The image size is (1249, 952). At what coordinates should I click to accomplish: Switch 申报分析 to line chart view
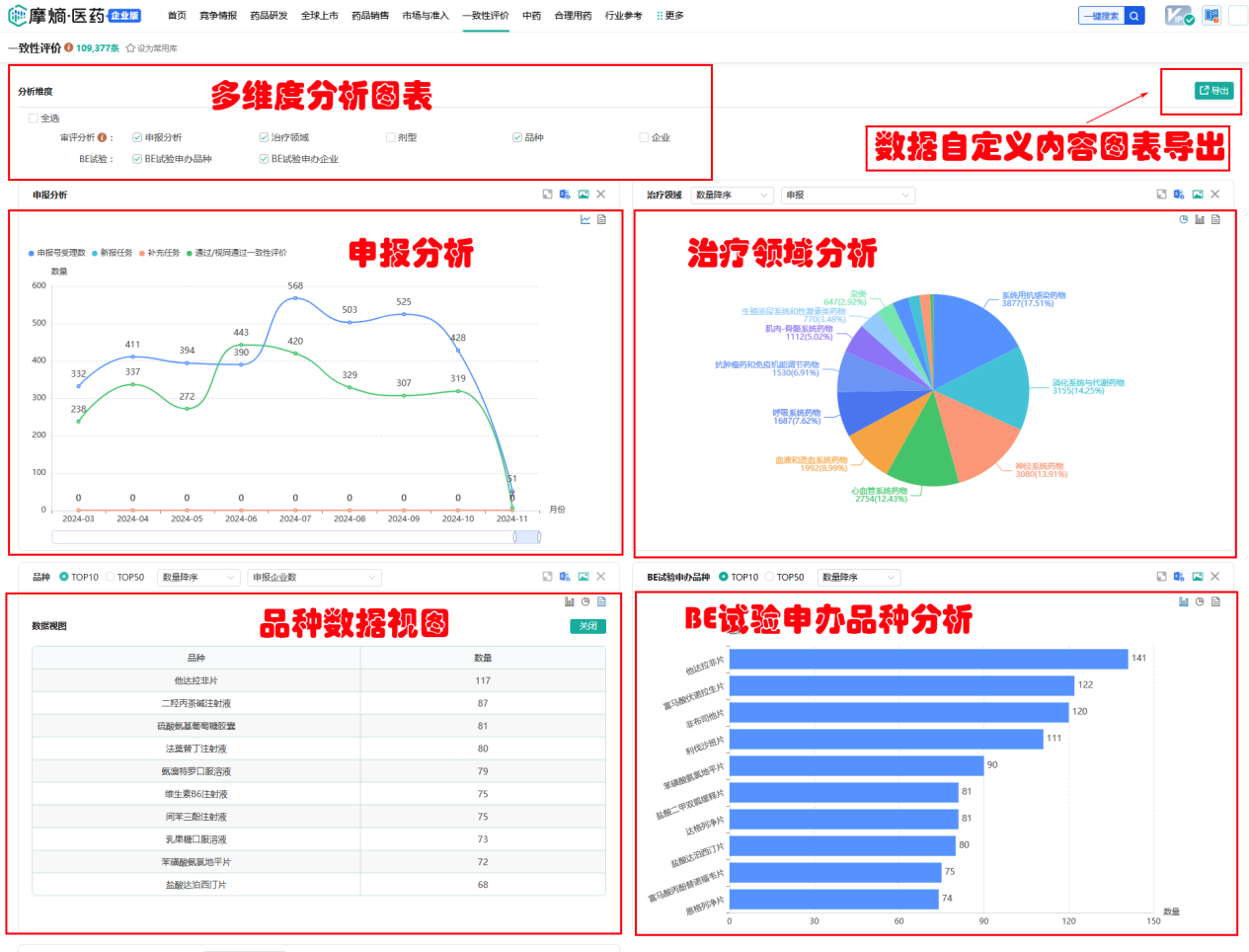(x=585, y=219)
